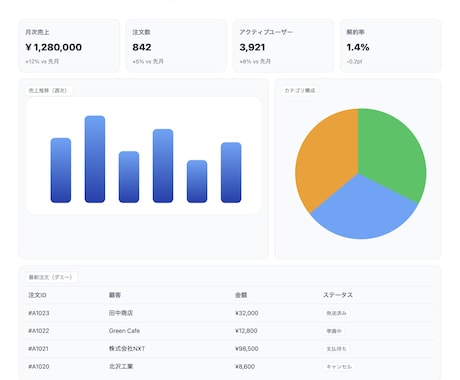460x380 pixels.
Task: Click the アクティブユーザー card title
Action: click(x=266, y=32)
